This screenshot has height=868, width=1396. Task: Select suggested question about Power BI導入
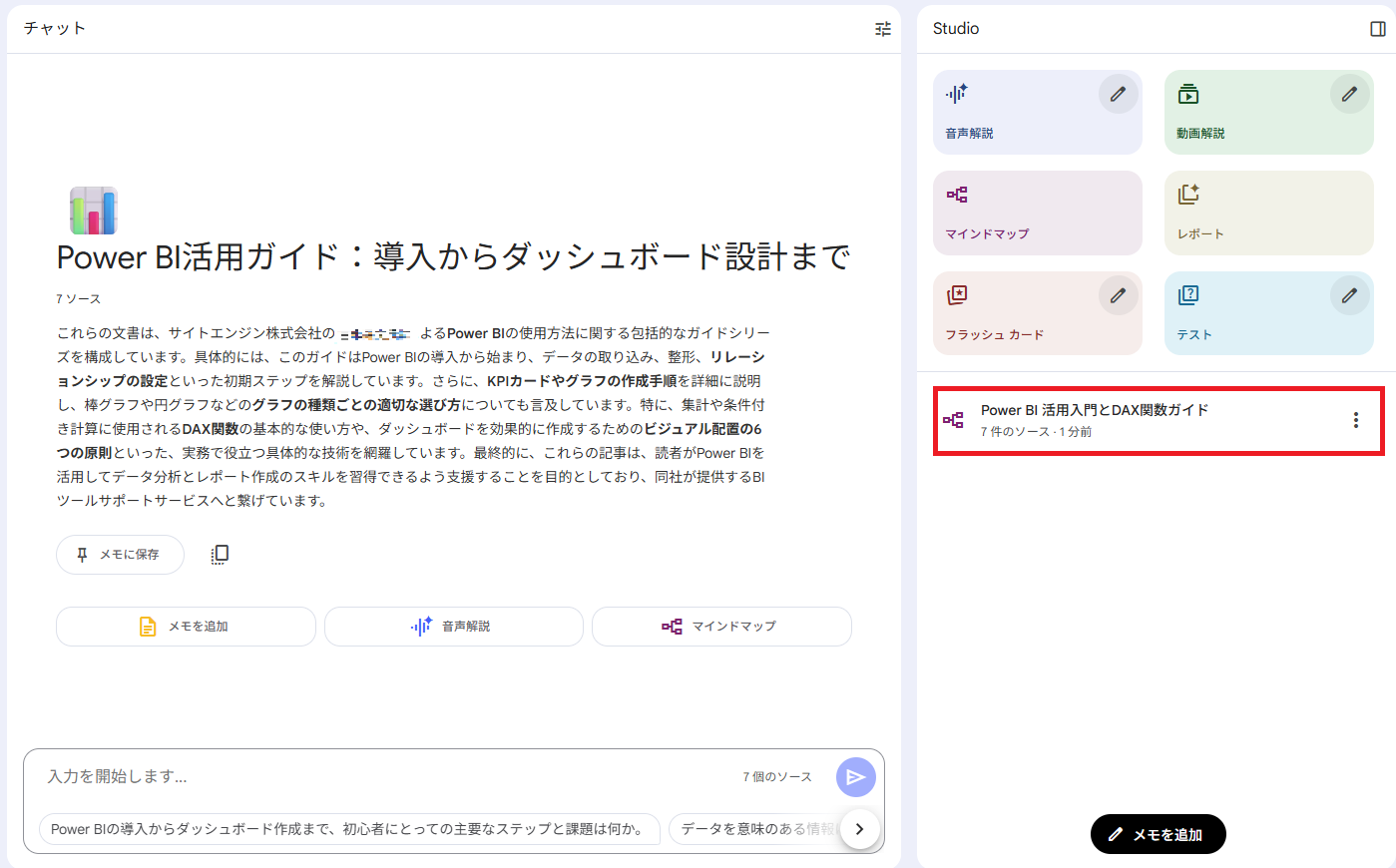[349, 829]
